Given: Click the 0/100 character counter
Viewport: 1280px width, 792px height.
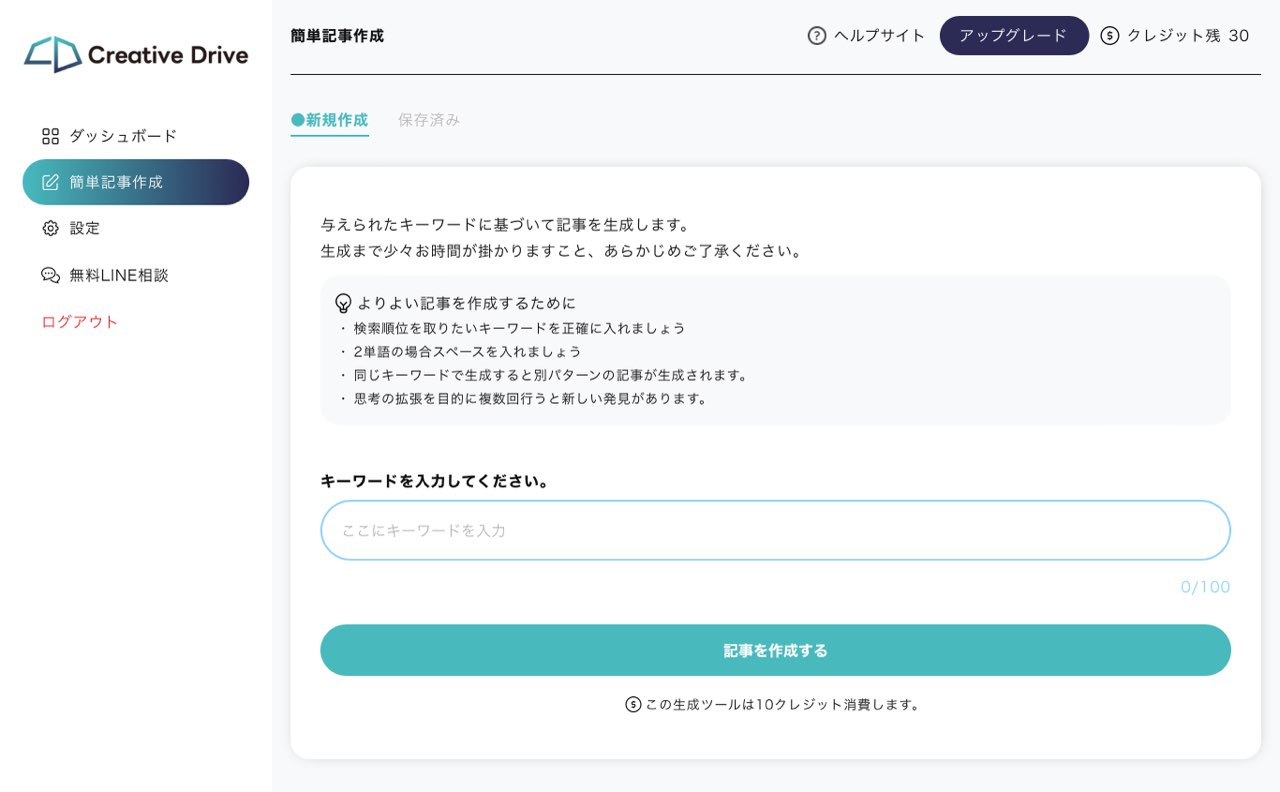Looking at the screenshot, I should tap(1205, 587).
